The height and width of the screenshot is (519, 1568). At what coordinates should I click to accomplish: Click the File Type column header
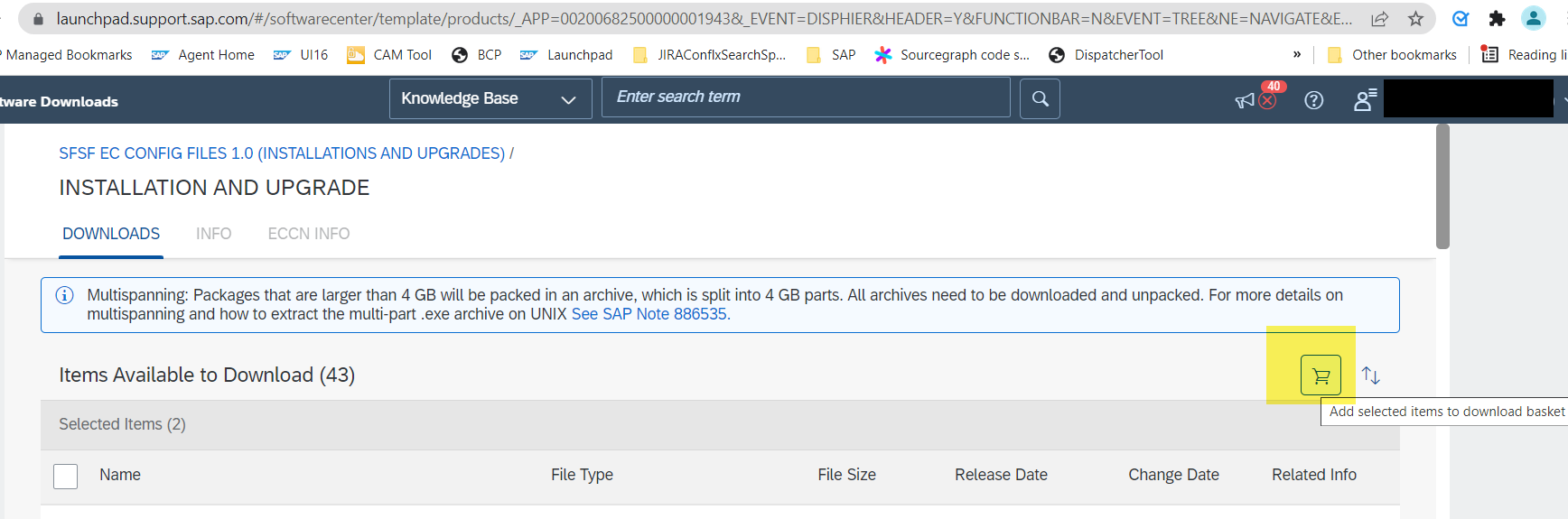pos(583,475)
